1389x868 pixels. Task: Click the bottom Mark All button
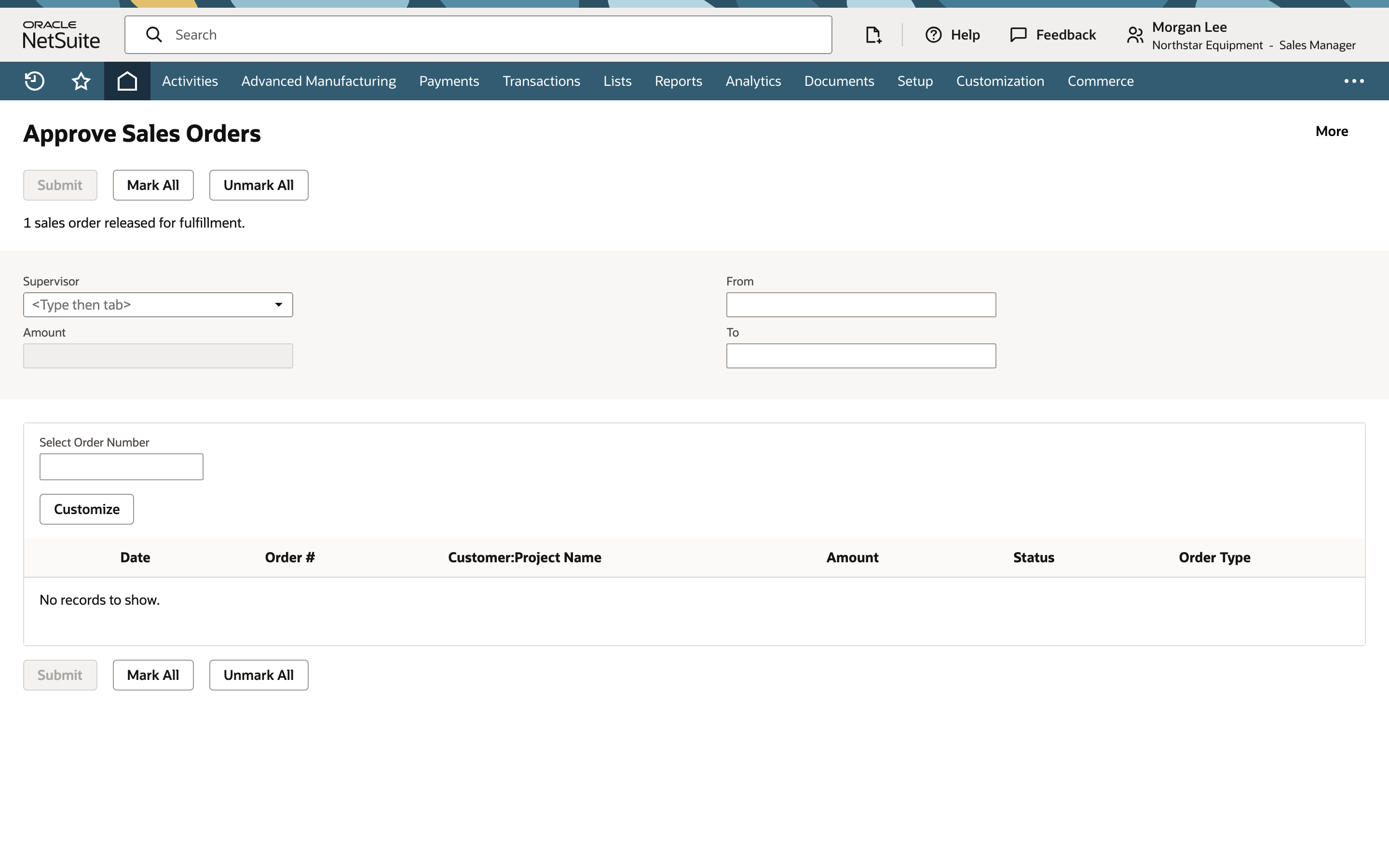(153, 675)
